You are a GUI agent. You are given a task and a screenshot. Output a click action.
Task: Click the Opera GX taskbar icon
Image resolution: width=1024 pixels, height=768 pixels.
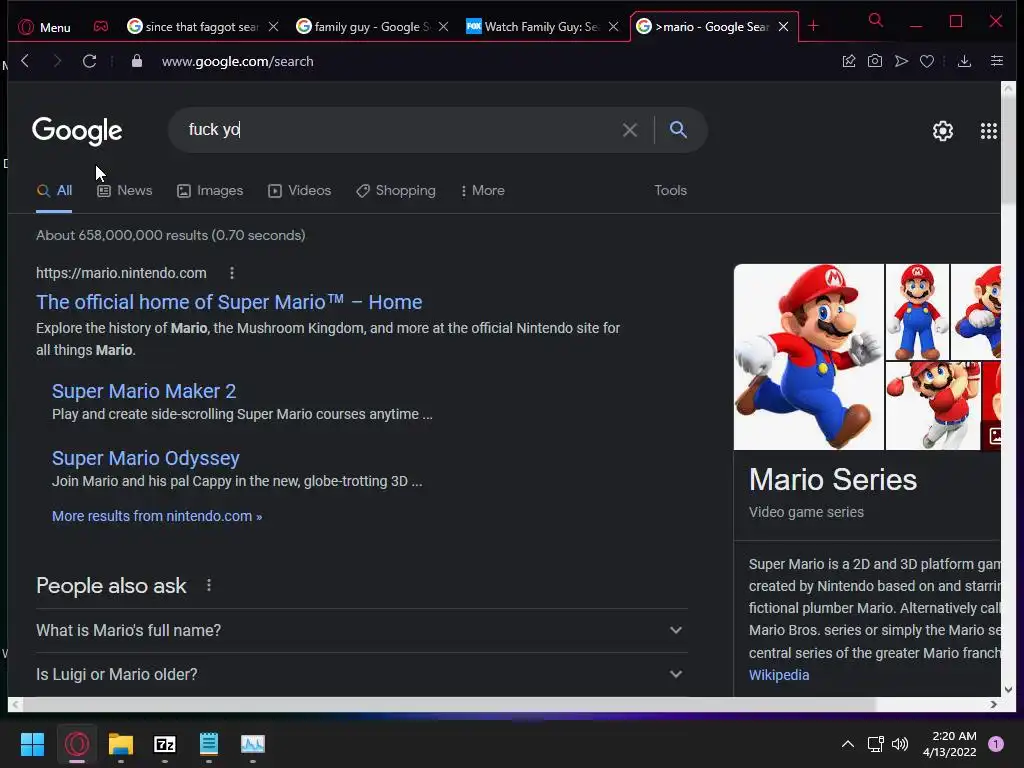[x=77, y=744]
